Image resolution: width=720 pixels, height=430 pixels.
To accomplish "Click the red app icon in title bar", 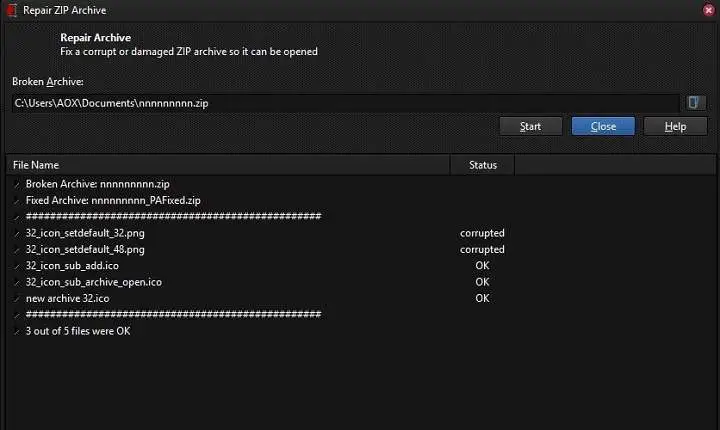I will (12, 10).
